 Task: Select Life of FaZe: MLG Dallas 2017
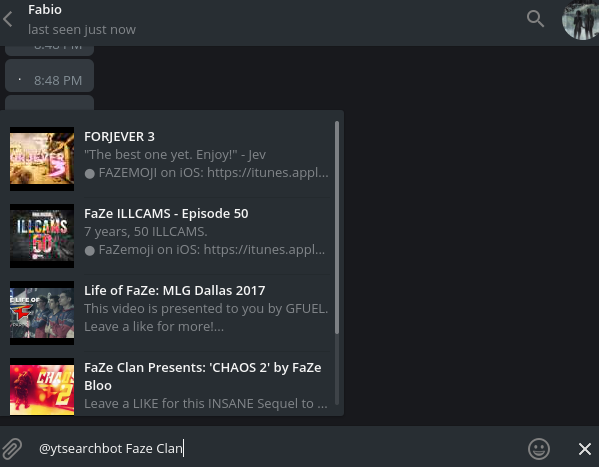coord(170,313)
